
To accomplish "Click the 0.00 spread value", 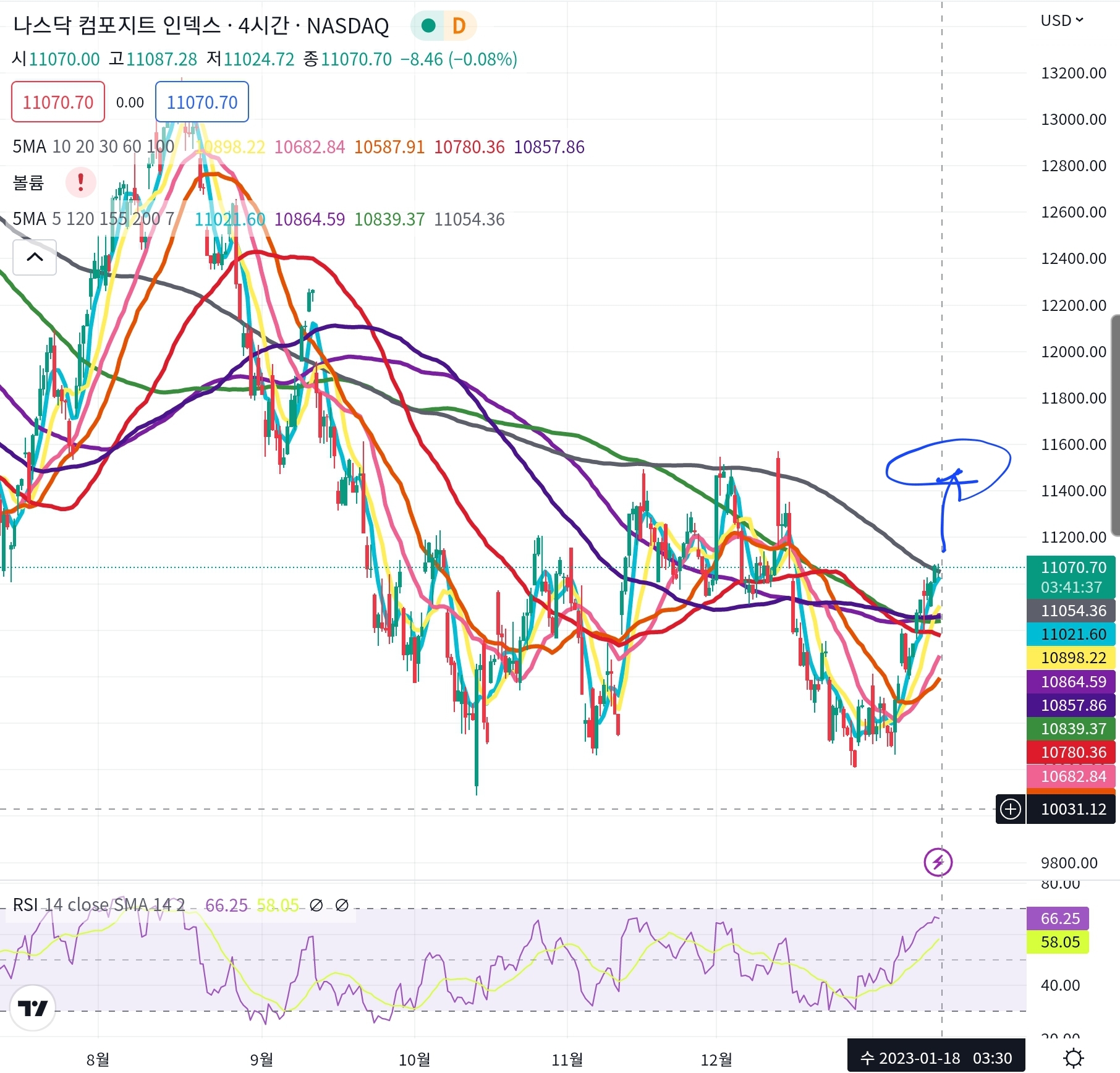I will pyautogui.click(x=130, y=103).
